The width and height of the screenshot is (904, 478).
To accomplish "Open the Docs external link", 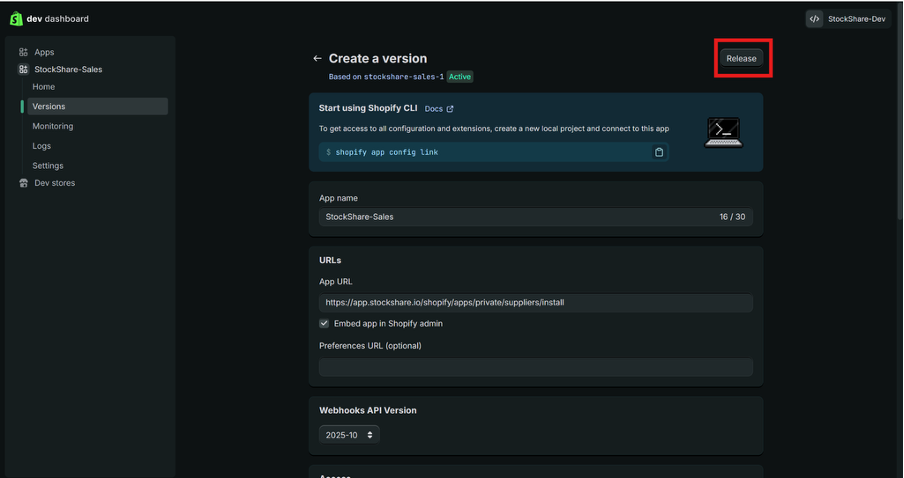I will (438, 108).
